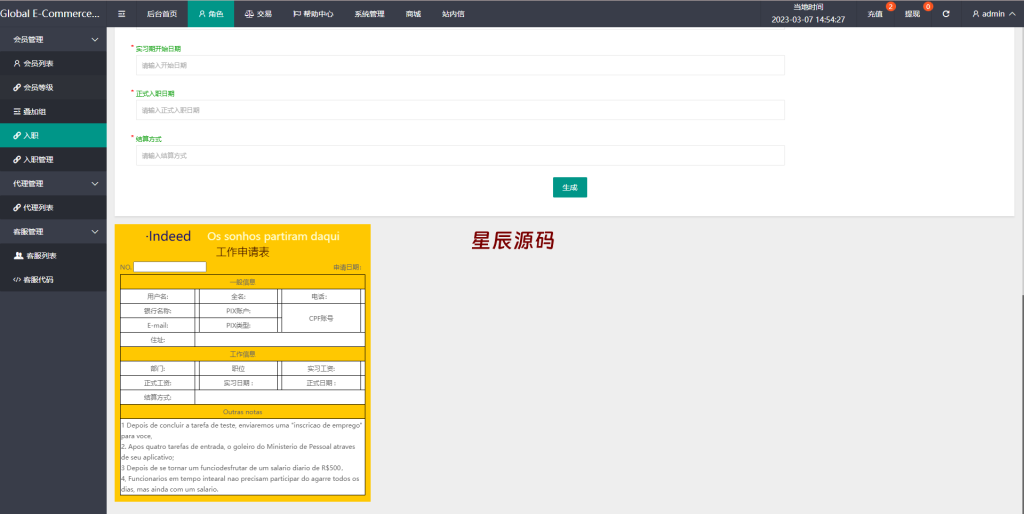The image size is (1024, 514).
Task: Click the 用户名: cell in the form
Action: pos(158,297)
